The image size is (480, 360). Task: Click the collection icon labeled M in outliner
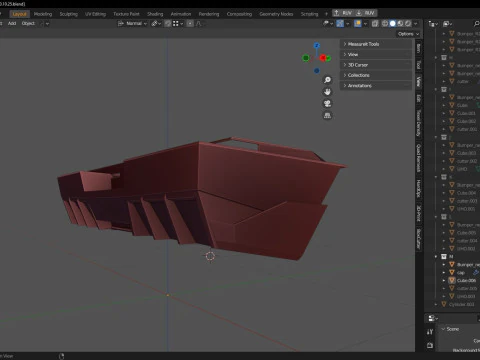[x=444, y=257]
